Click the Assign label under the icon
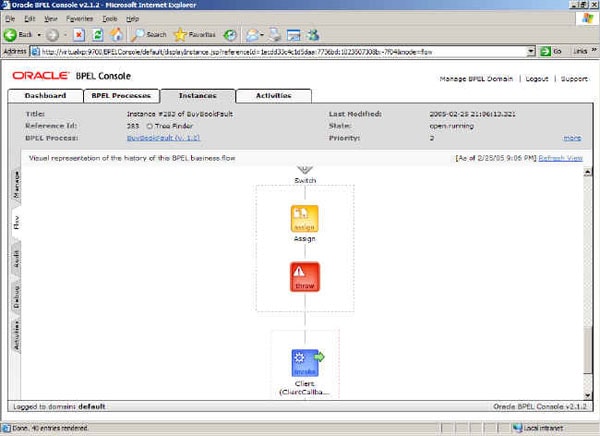The image size is (600, 436). (x=305, y=238)
